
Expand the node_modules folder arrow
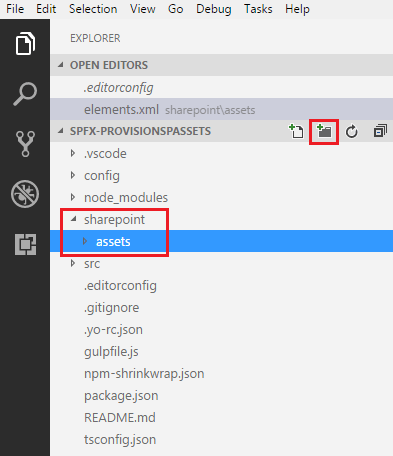[x=73, y=197]
